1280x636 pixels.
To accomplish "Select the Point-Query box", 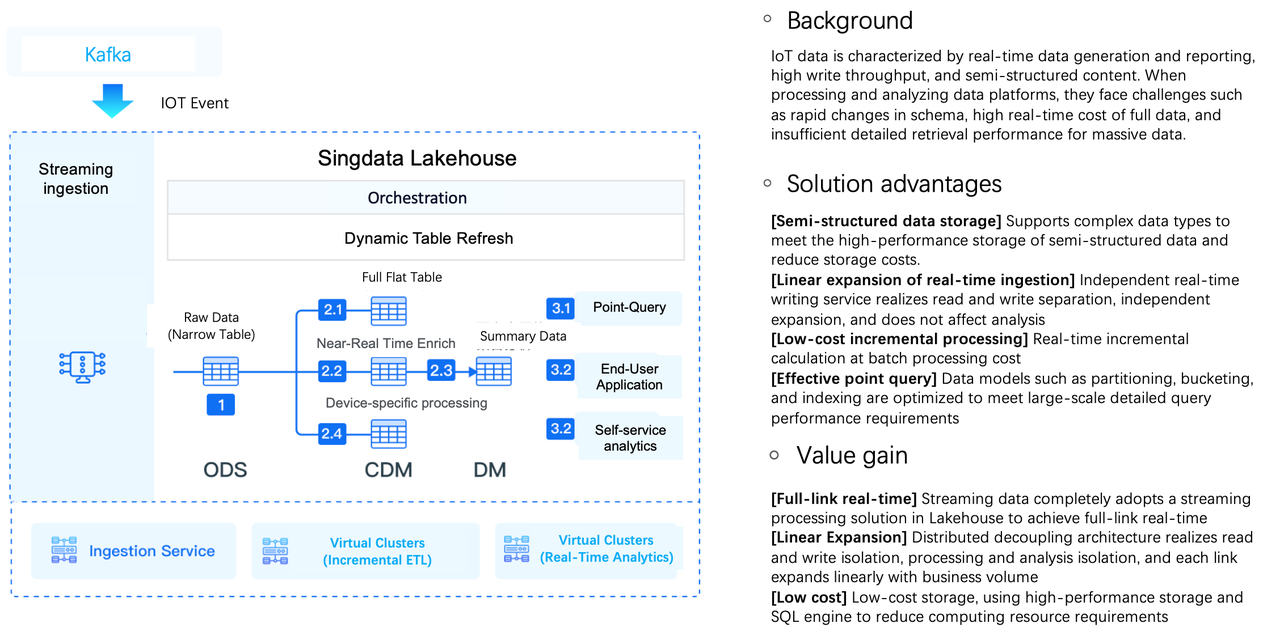I will point(629,308).
